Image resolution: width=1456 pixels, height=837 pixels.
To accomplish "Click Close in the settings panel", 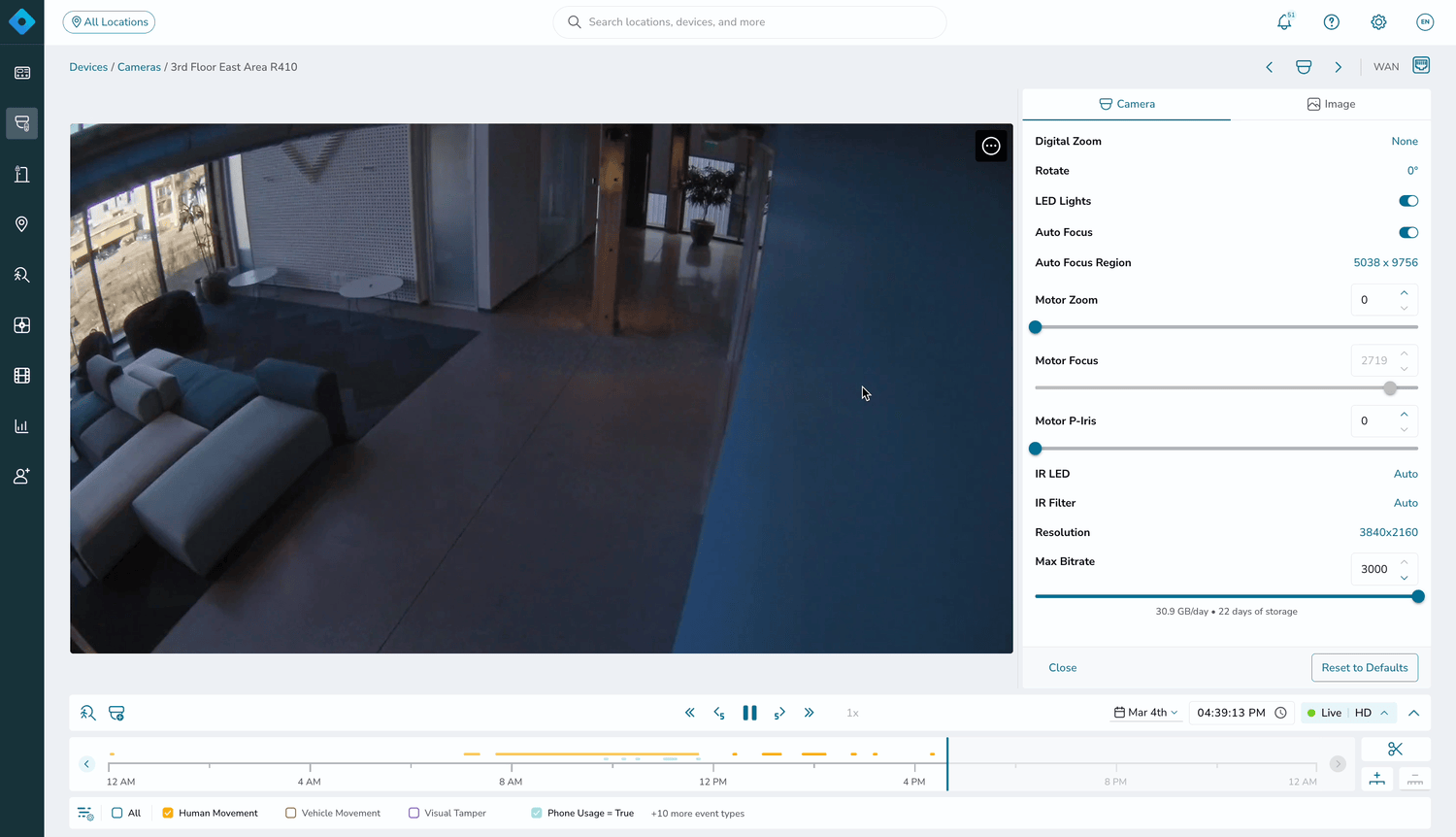I will click(x=1062, y=668).
